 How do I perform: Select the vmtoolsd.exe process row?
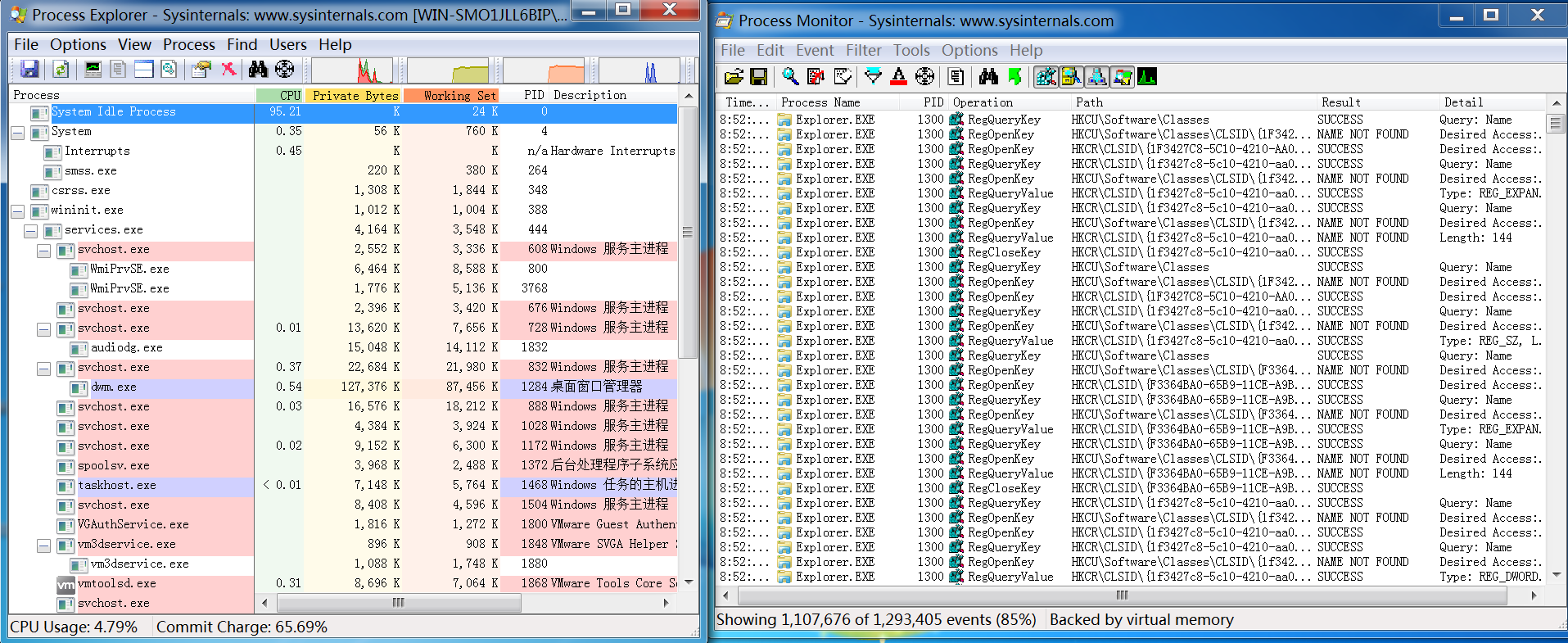pos(342,583)
